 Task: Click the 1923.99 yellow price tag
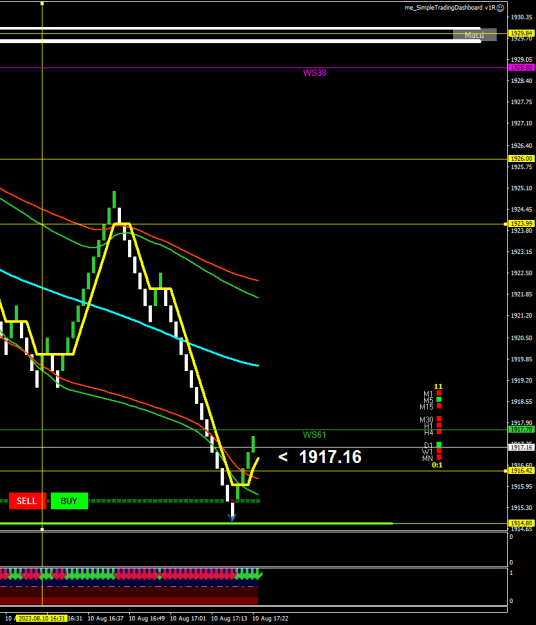pos(522,224)
